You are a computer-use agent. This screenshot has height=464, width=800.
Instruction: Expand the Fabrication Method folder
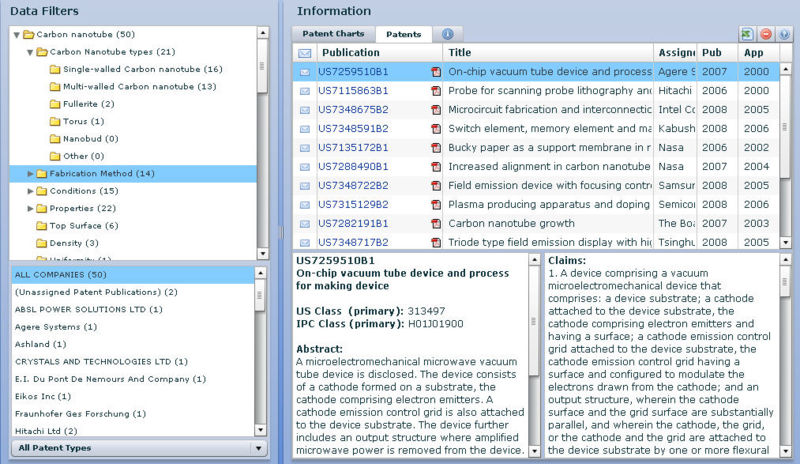coord(30,173)
